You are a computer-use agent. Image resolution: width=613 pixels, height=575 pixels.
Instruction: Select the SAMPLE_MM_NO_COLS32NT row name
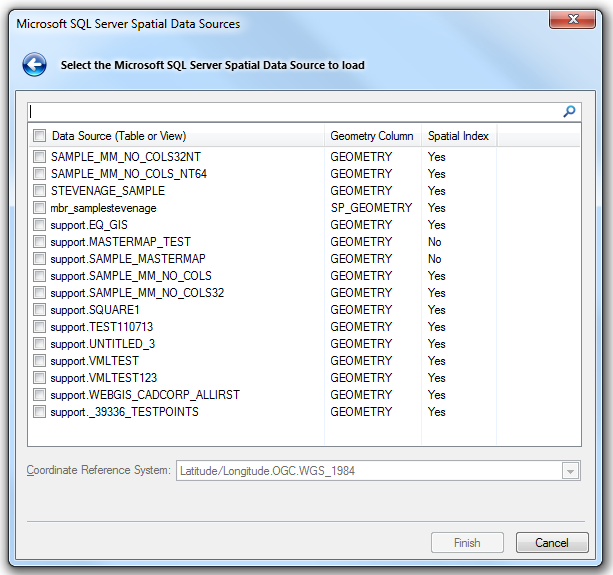(125, 157)
